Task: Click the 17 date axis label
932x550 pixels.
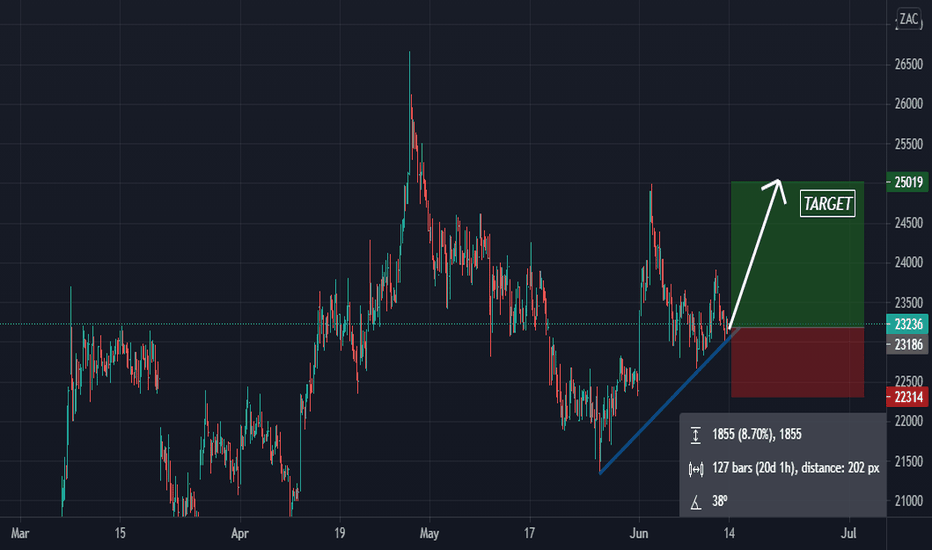Action: coord(529,533)
